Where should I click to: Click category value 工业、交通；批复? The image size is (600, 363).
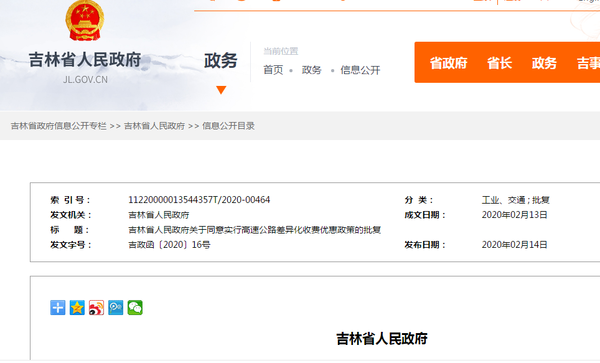click(515, 200)
